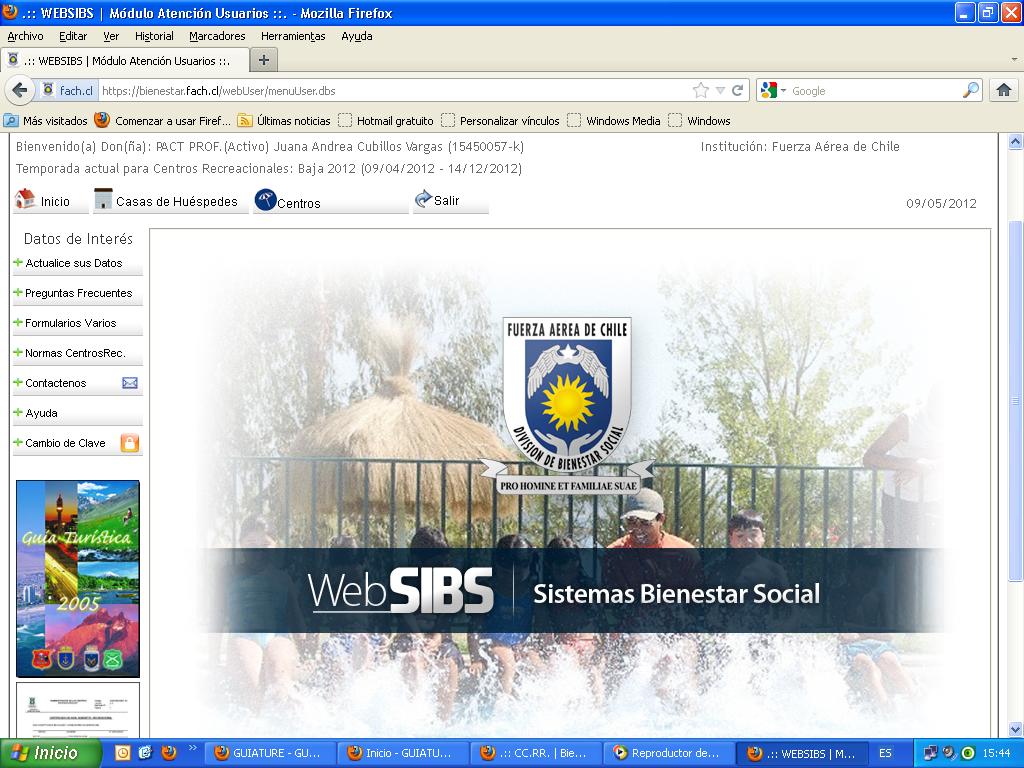Open the Formularios Varios link

70,323
